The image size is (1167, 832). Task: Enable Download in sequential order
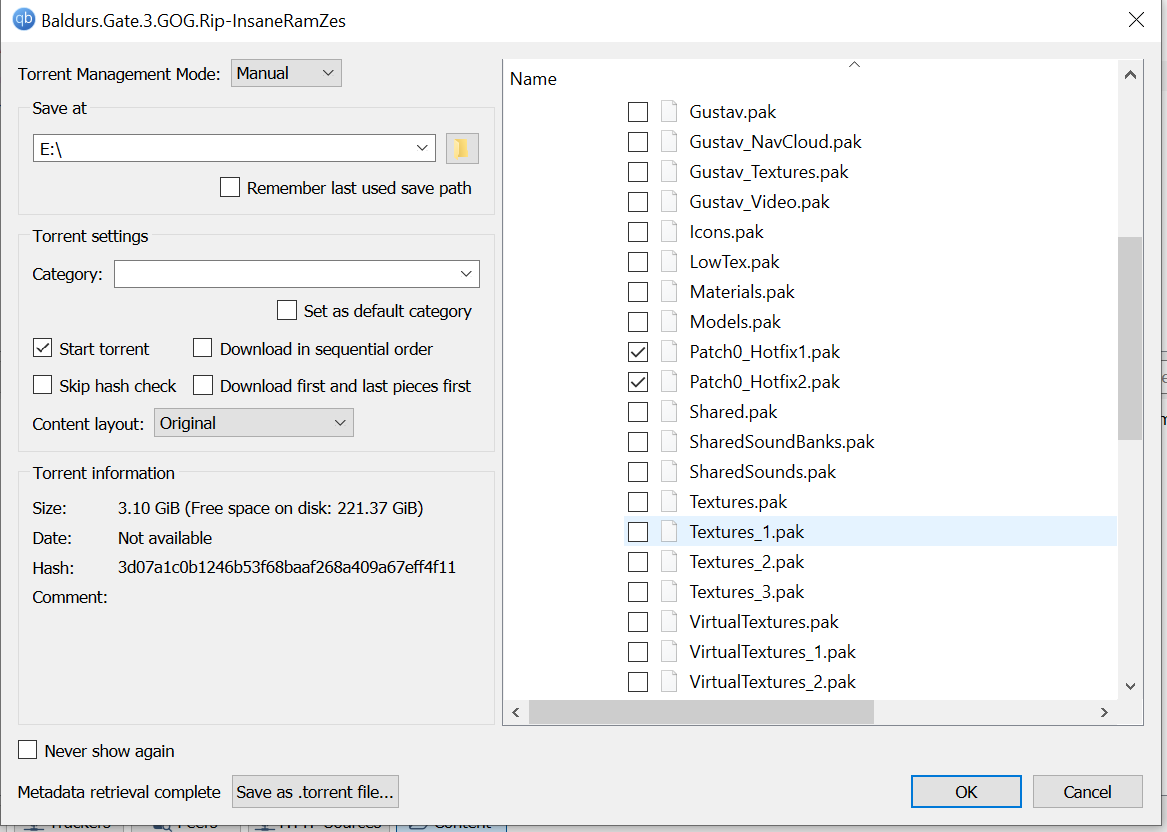pos(202,348)
